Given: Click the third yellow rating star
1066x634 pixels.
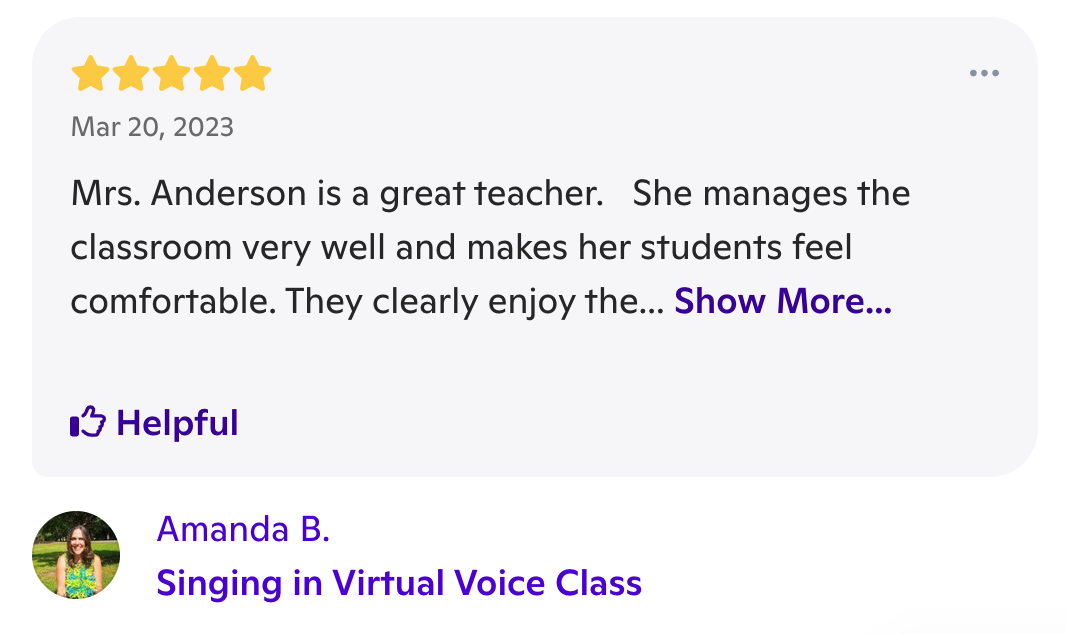Looking at the screenshot, I should 171,73.
